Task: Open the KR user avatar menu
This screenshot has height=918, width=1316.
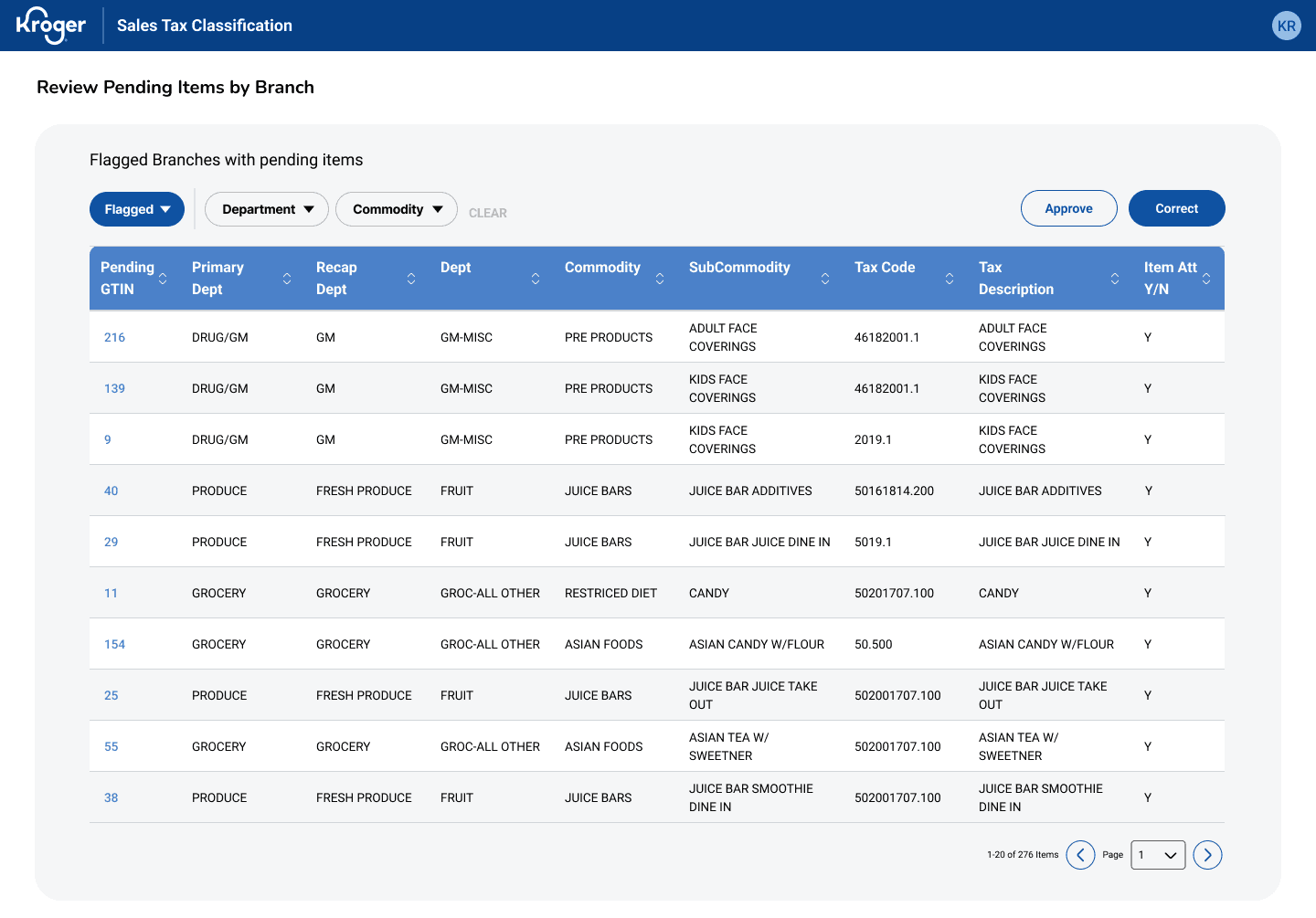Action: click(x=1287, y=26)
